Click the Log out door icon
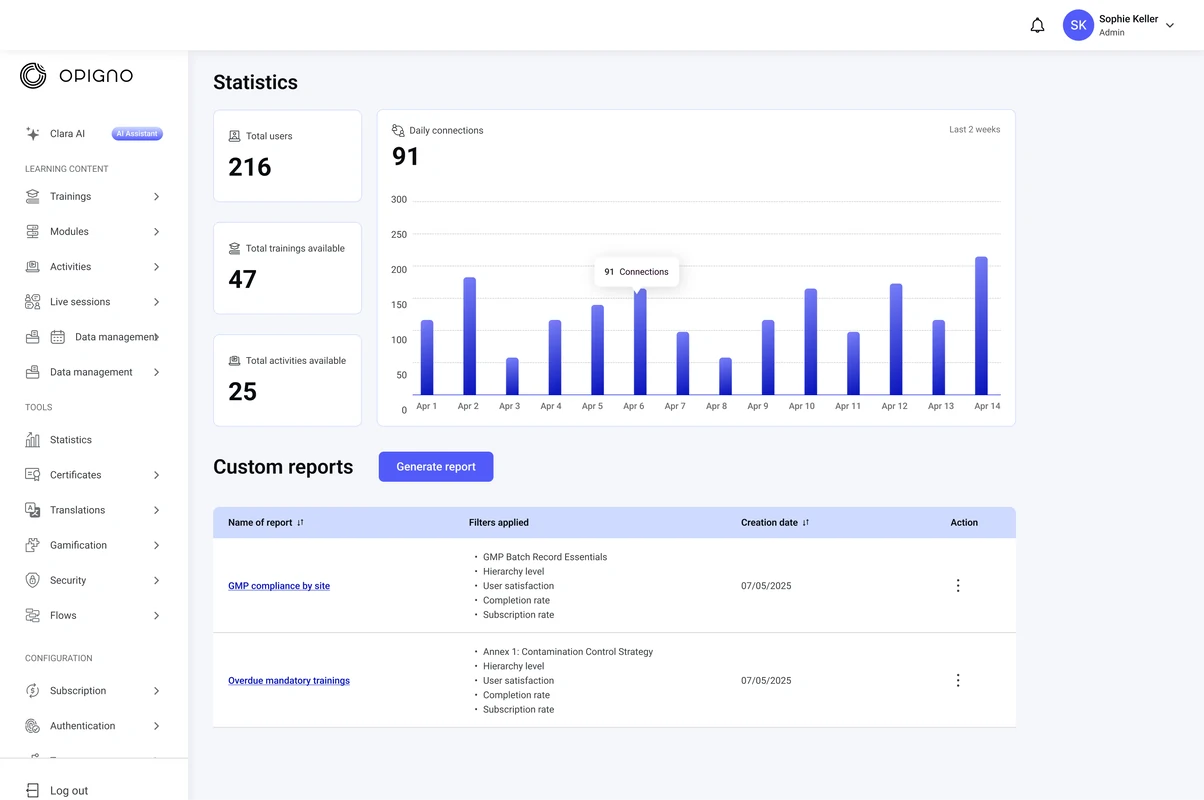Viewport: 1204px width, 800px height. pos(33,790)
